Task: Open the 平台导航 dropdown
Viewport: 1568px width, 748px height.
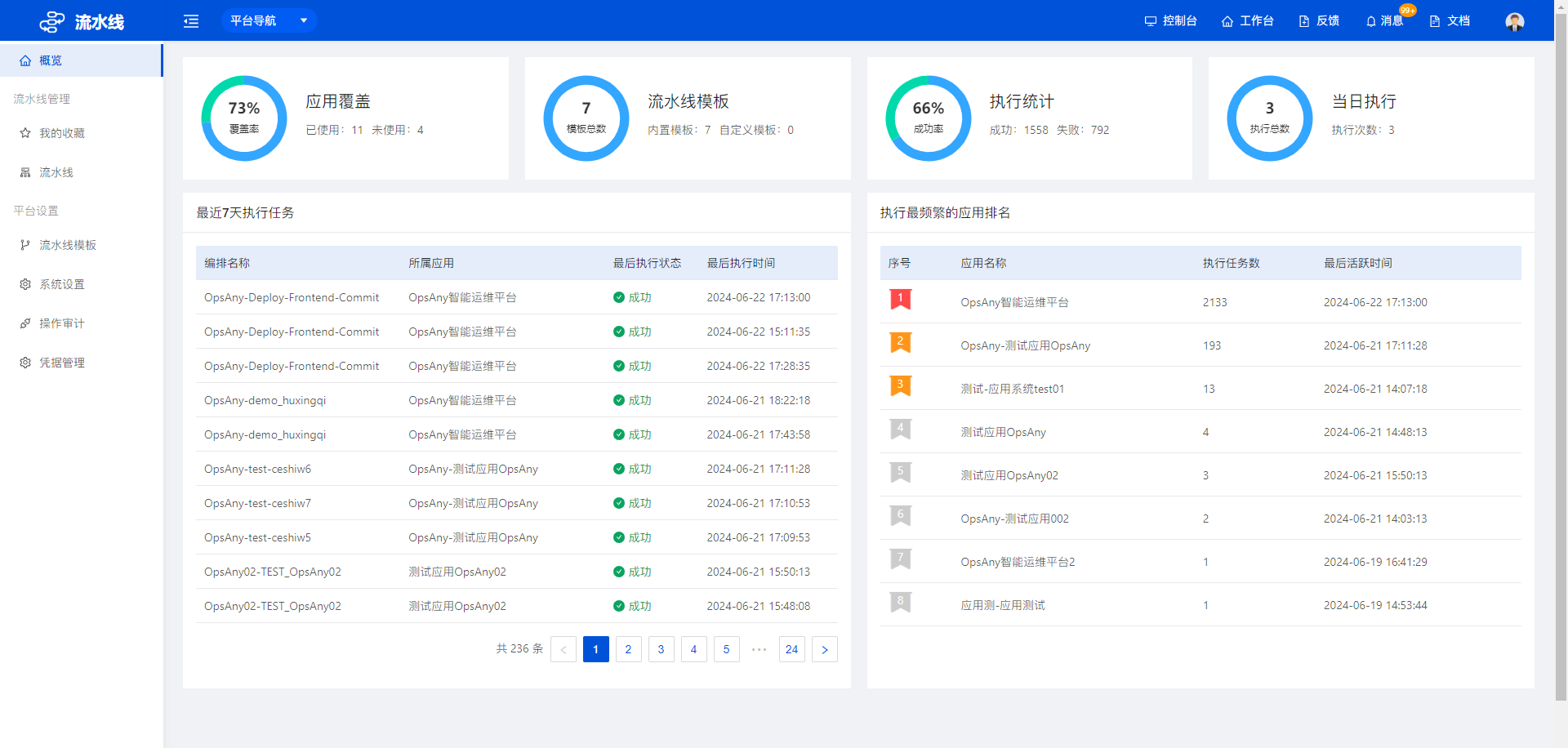Action: tap(269, 20)
